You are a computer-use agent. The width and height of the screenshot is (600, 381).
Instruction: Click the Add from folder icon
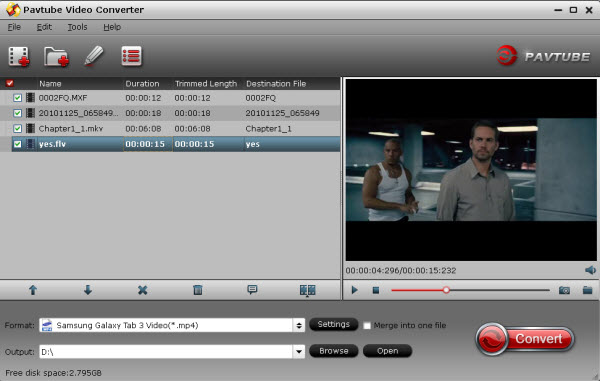click(x=56, y=57)
